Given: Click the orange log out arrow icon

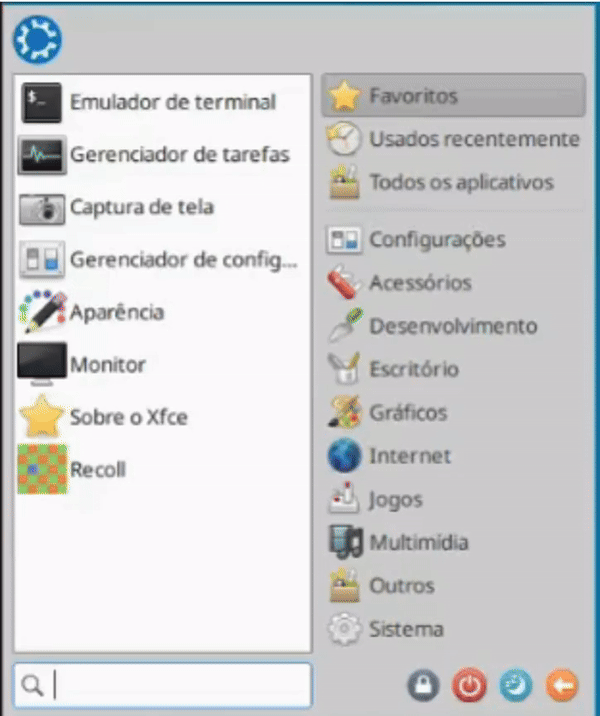Looking at the screenshot, I should (x=562, y=685).
